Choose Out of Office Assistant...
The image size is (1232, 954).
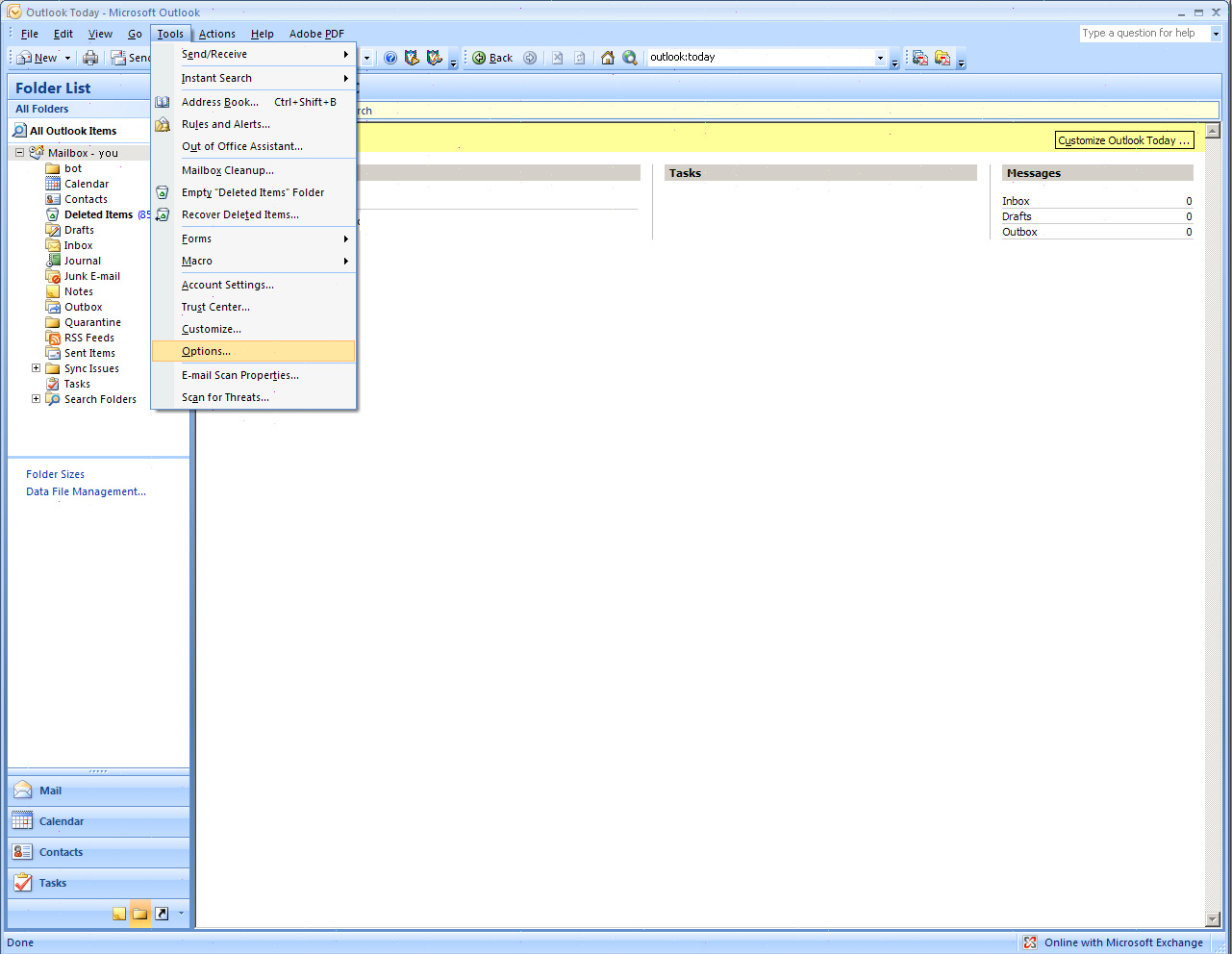click(x=254, y=147)
